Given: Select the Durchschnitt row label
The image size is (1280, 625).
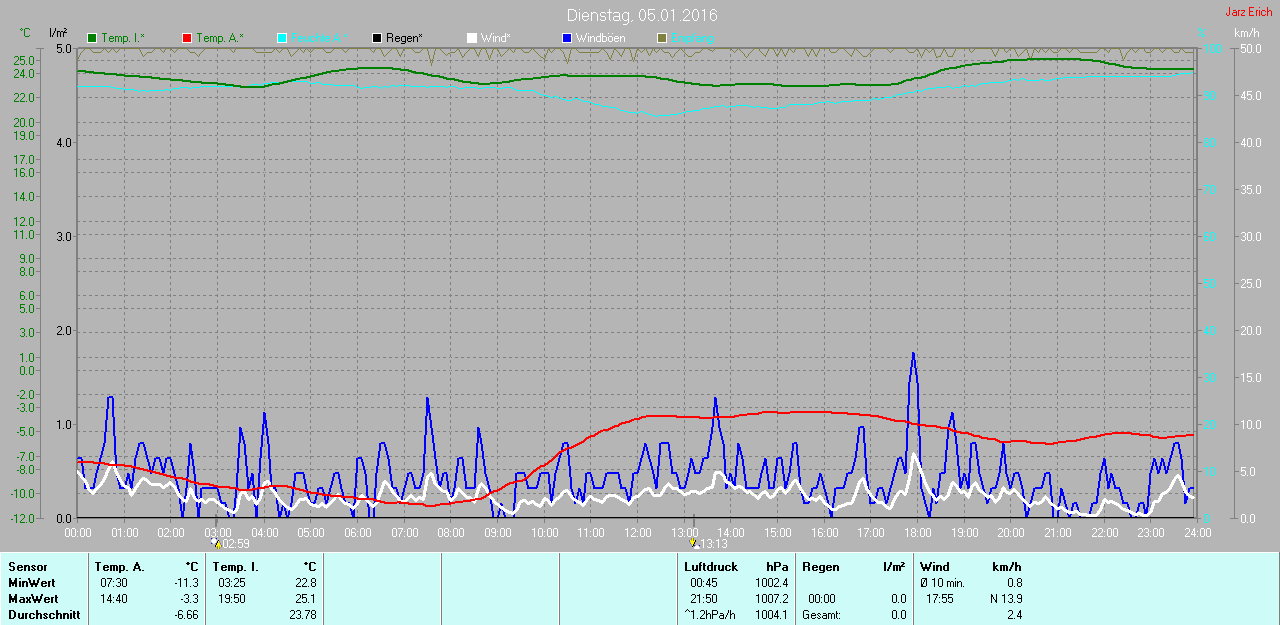Looking at the screenshot, I should pos(44,615).
